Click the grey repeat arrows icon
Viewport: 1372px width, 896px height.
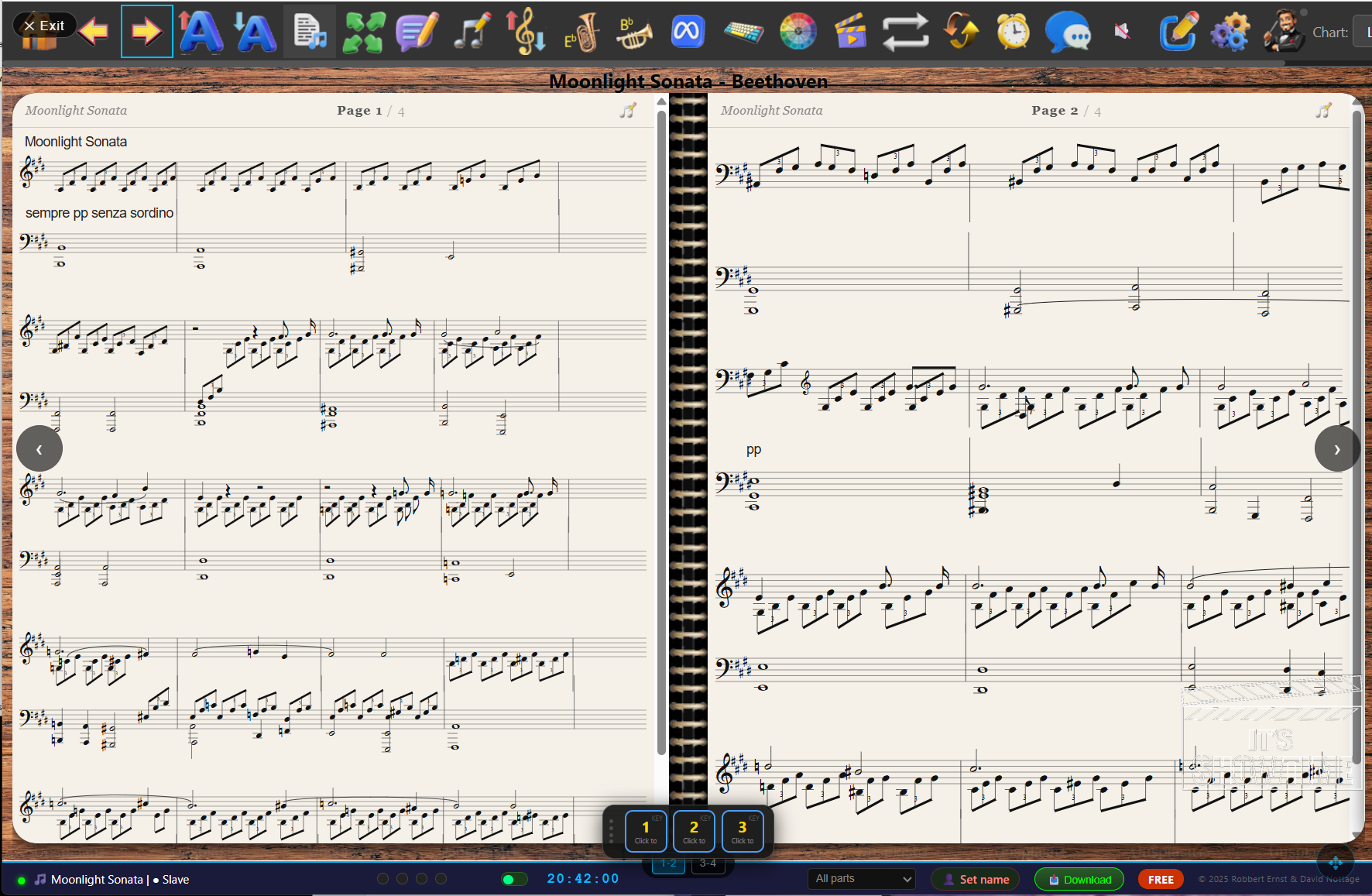pos(905,32)
